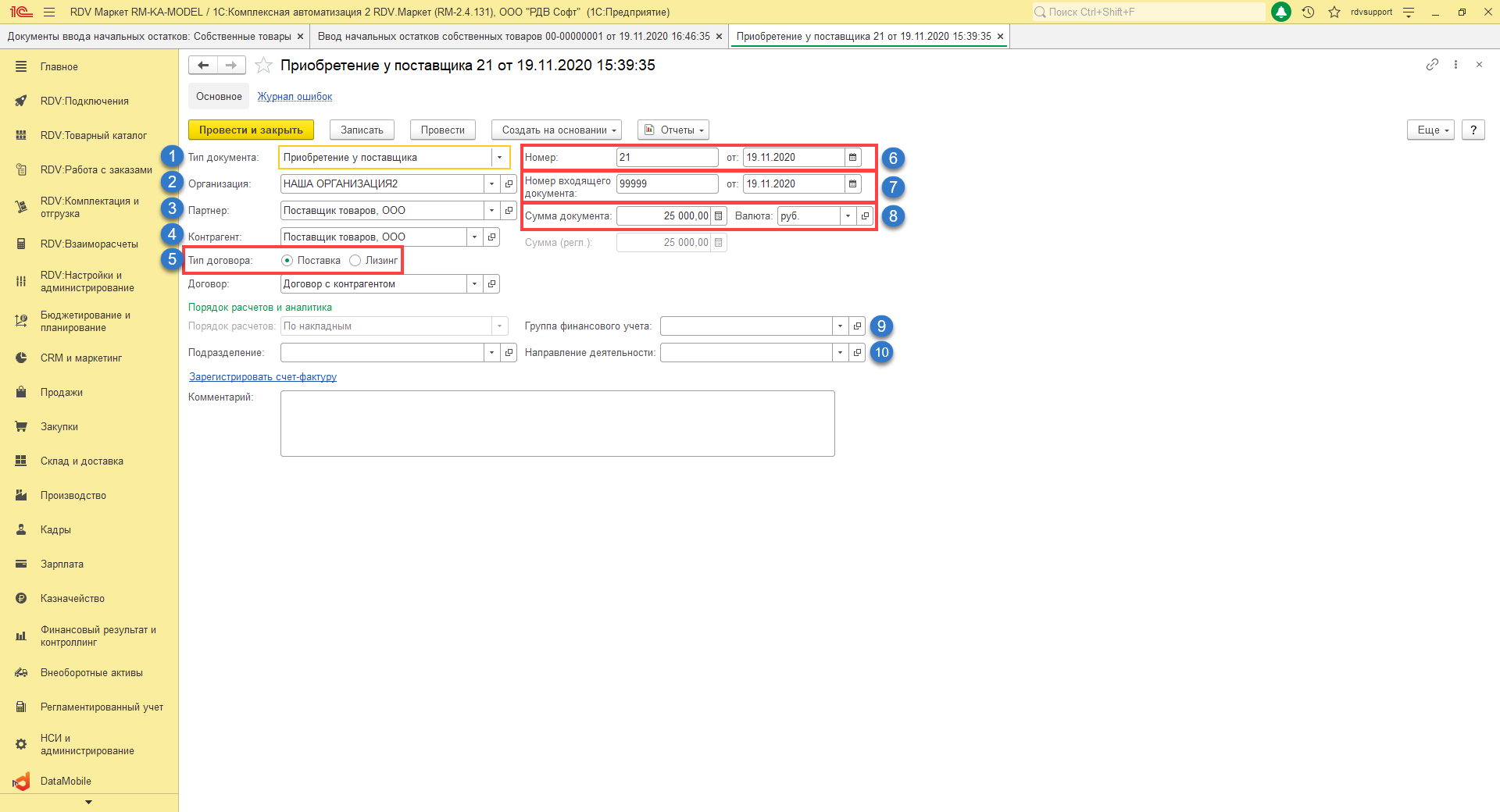This screenshot has height=812, width=1500.
Task: Open the form's three-dot options menu
Action: click(x=1455, y=65)
